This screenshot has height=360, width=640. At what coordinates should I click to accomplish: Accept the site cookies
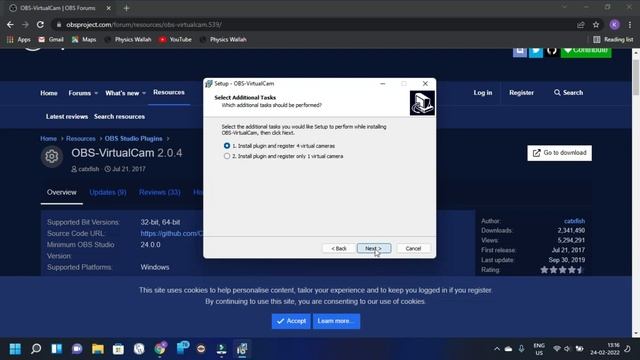point(291,321)
